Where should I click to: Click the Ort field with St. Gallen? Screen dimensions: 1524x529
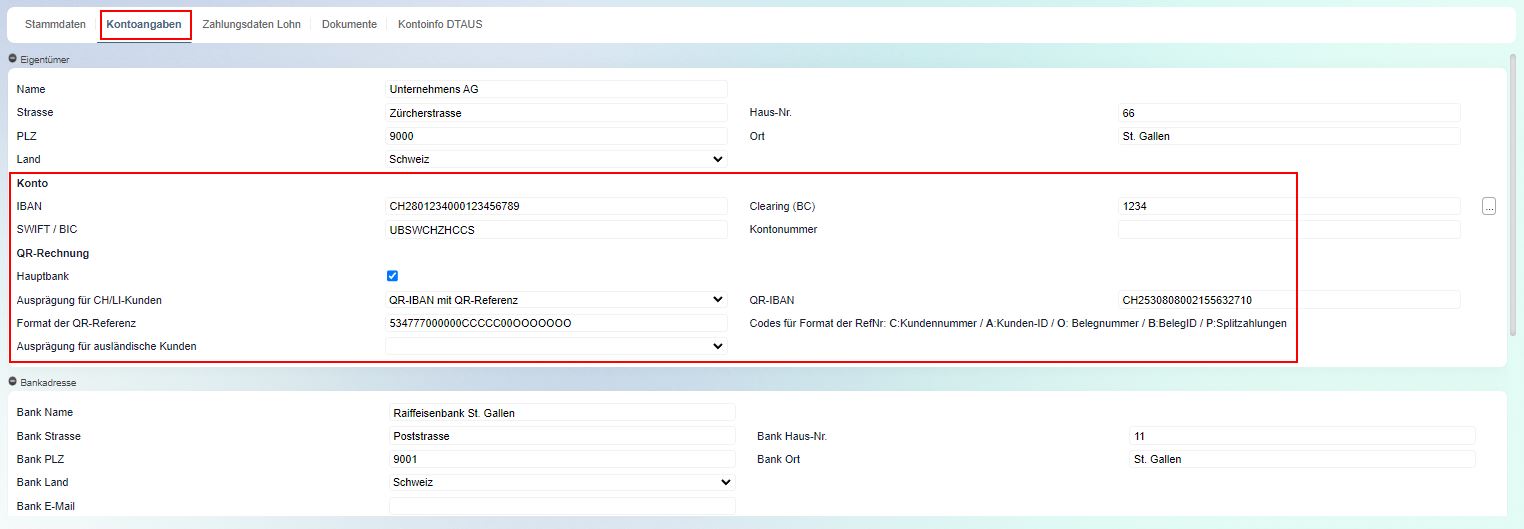(1289, 136)
